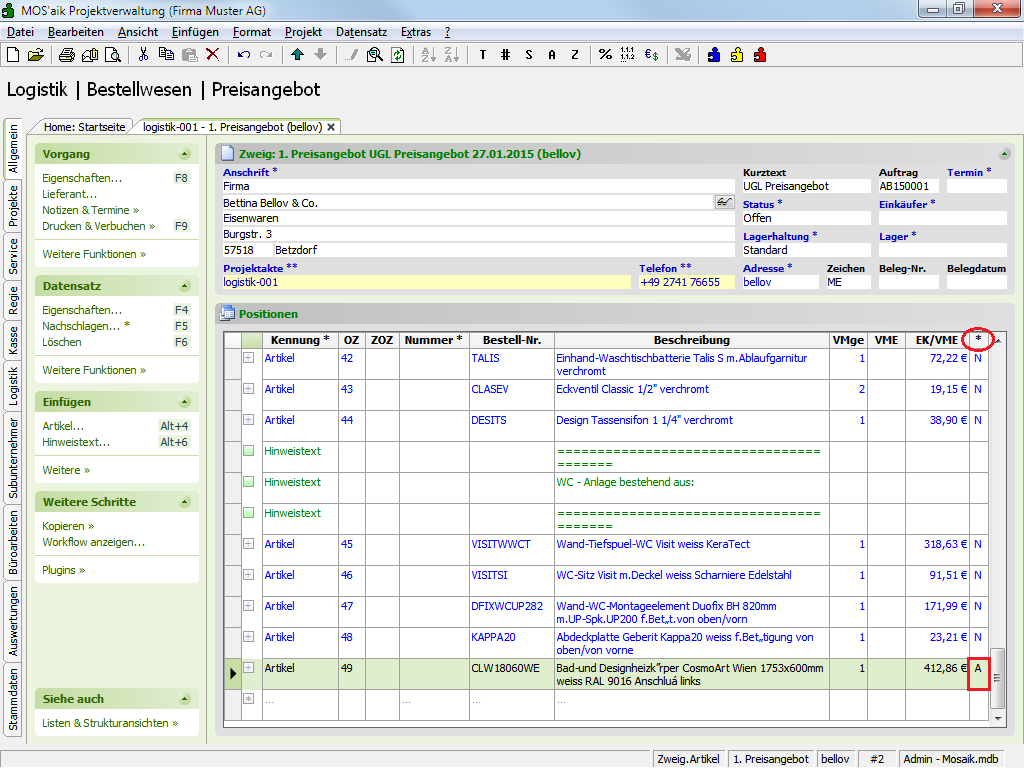
Task: Open the Bearbeiten menu
Action: click(x=76, y=32)
